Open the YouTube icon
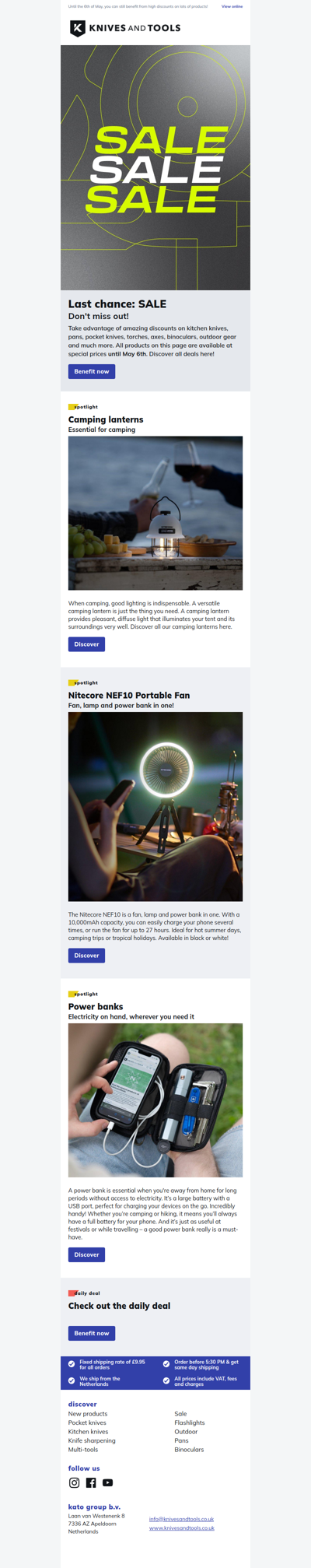Viewport: 311px width, 1568px height. pos(107,1482)
